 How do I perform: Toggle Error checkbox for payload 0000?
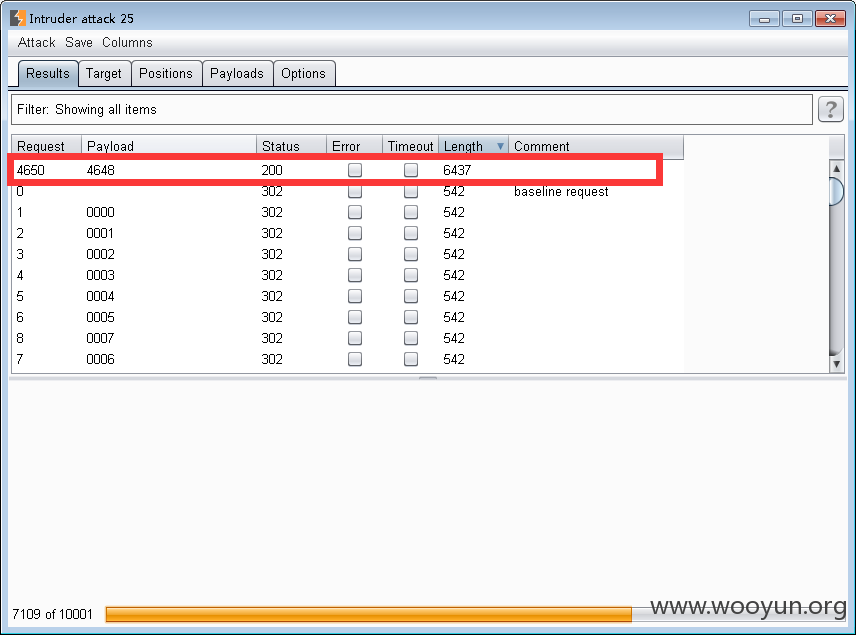point(355,212)
